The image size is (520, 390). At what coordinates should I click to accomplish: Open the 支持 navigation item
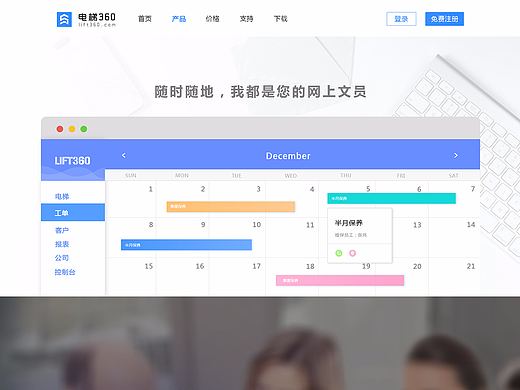246,19
